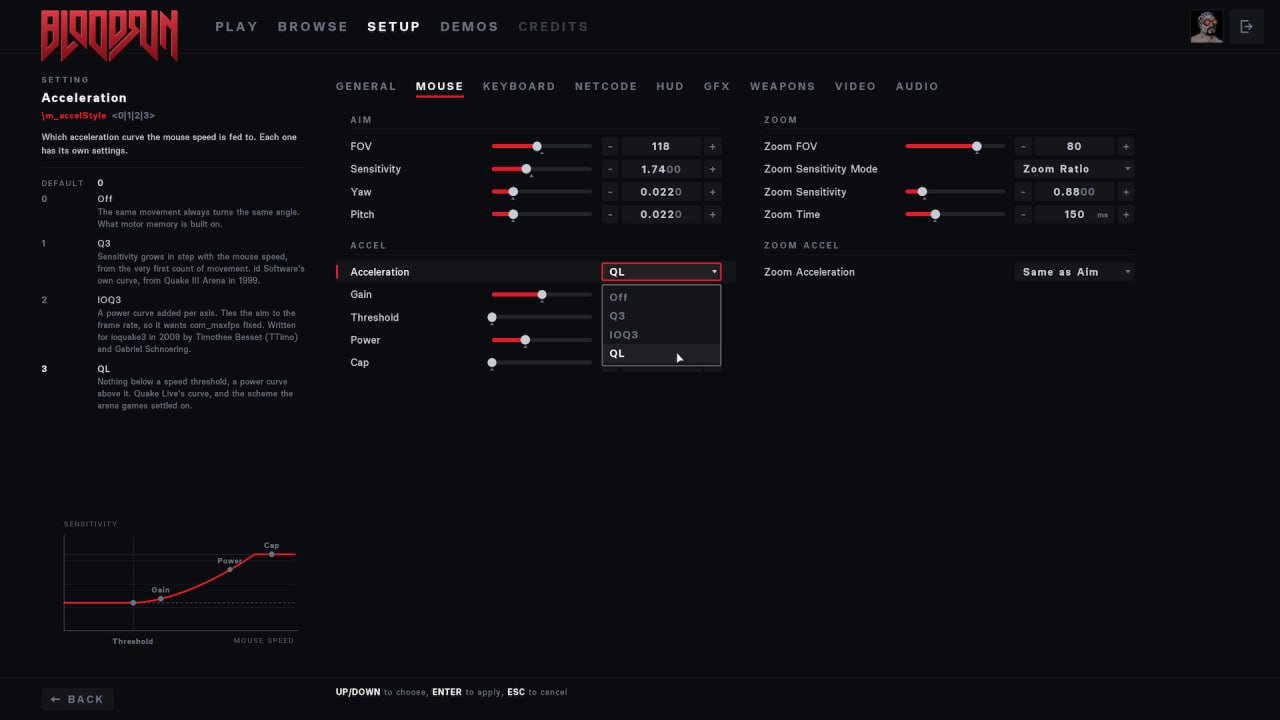This screenshot has width=1280, height=720.
Task: Click the \m_accelStyle cvar name text
Action: tap(73, 116)
